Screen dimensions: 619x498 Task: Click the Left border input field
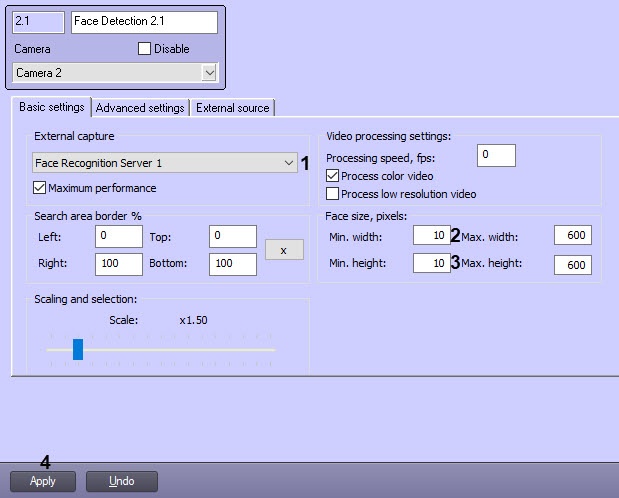click(x=119, y=237)
